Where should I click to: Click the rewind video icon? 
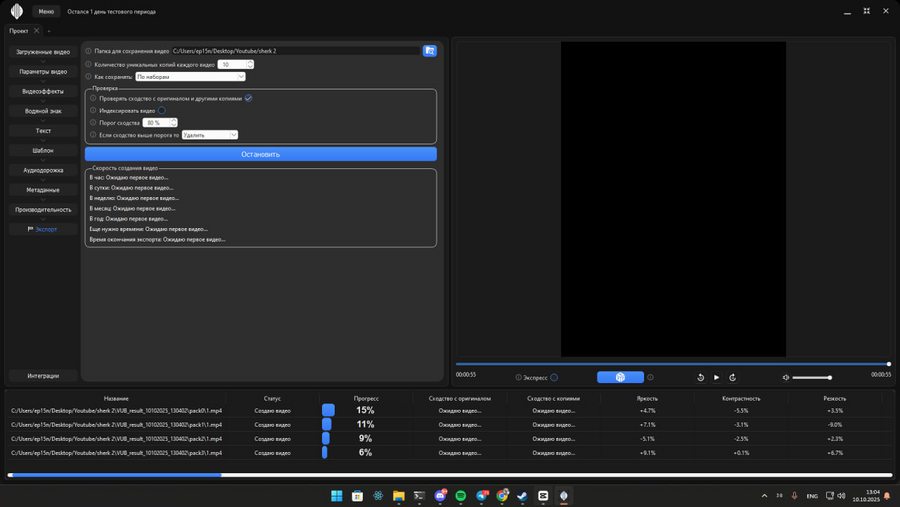(701, 377)
